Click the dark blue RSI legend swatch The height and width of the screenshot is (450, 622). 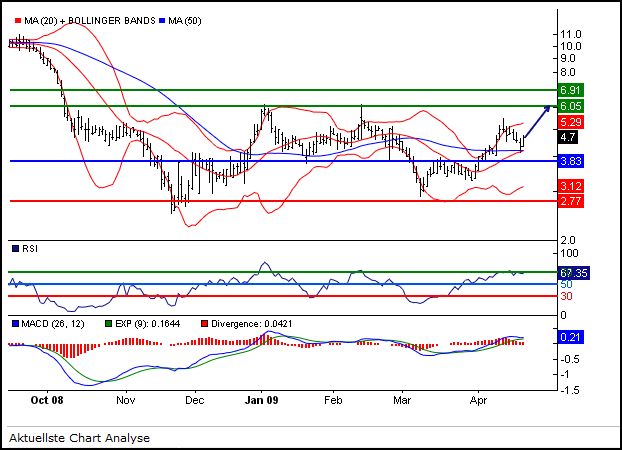coord(15,249)
